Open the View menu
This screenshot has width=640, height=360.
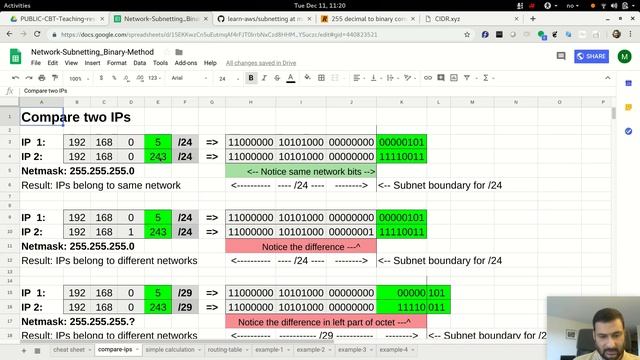pos(71,63)
